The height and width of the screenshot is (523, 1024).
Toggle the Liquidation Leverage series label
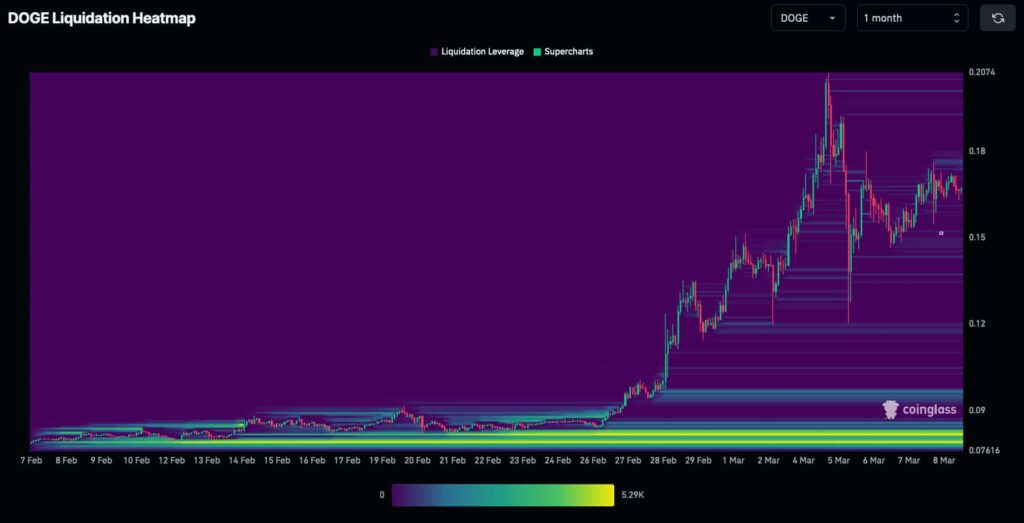[482, 51]
